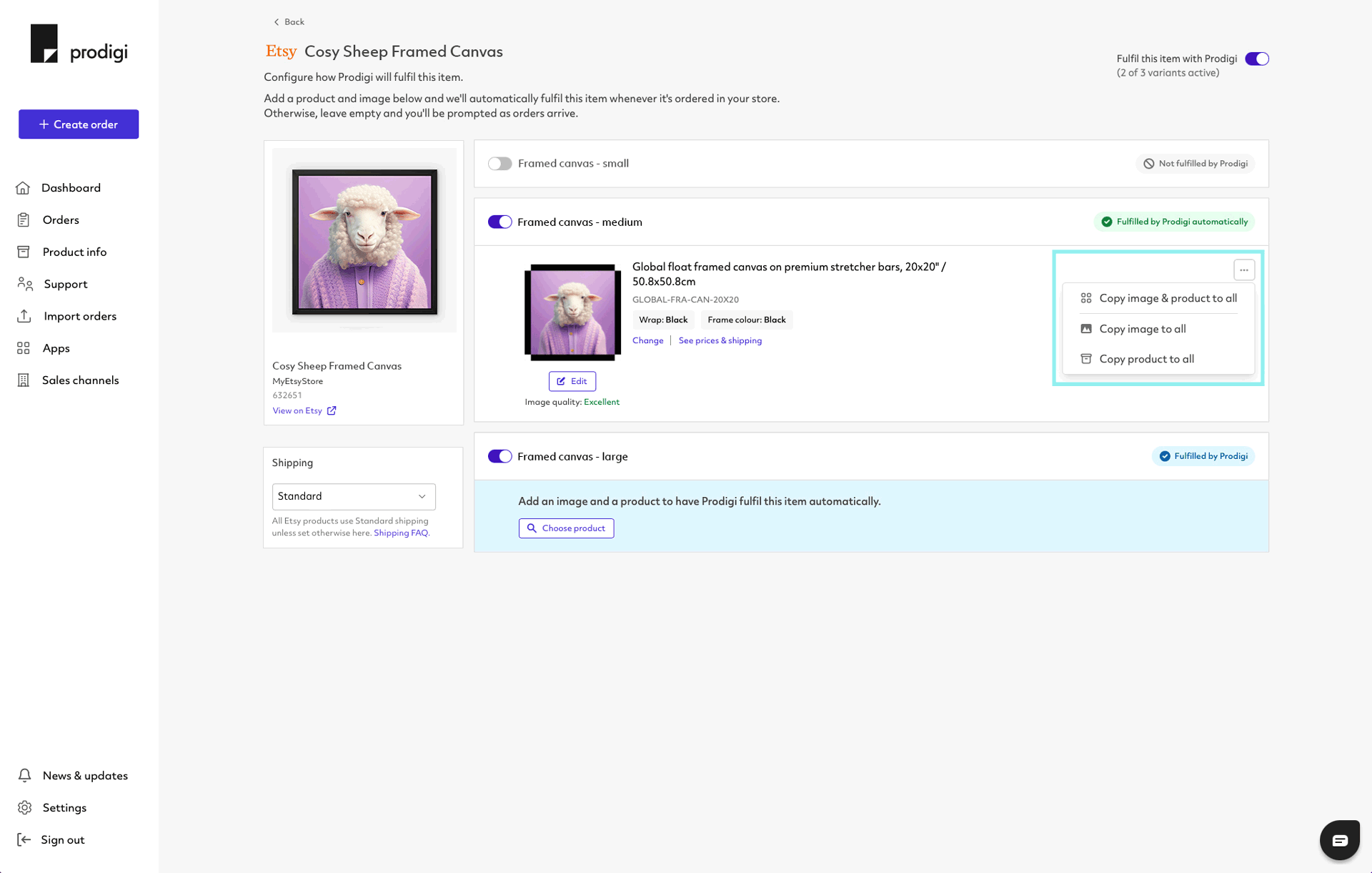Click the 'Copy product to all' option

1147,358
